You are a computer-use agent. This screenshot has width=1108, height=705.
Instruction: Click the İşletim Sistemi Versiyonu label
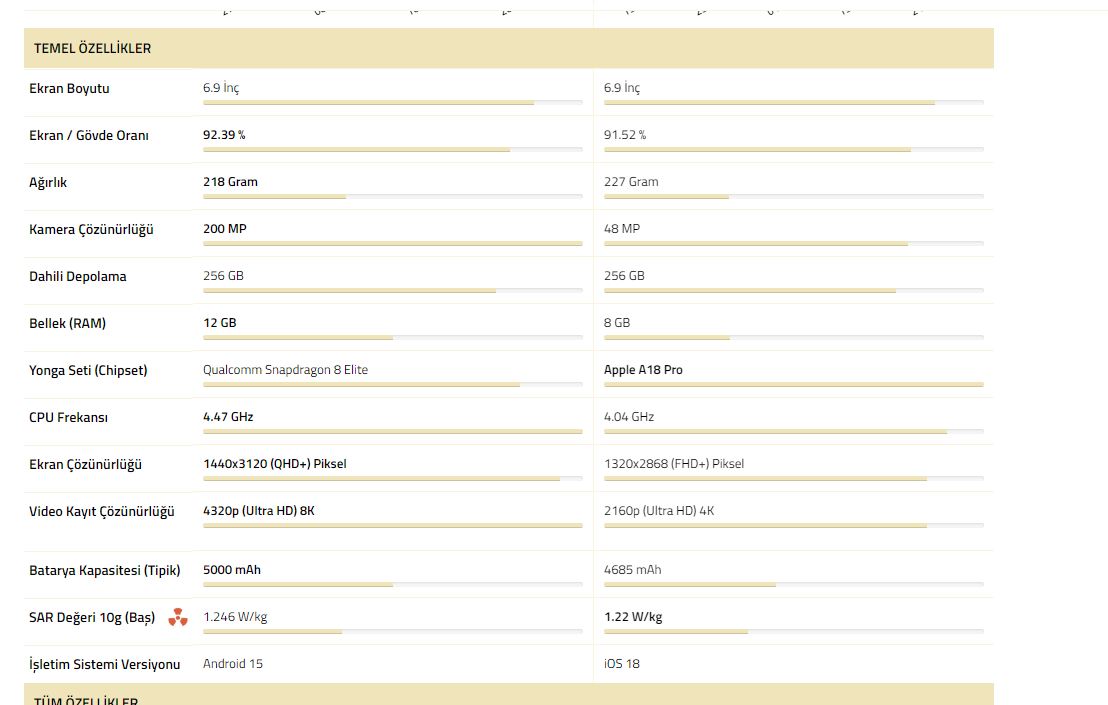pyautogui.click(x=105, y=664)
